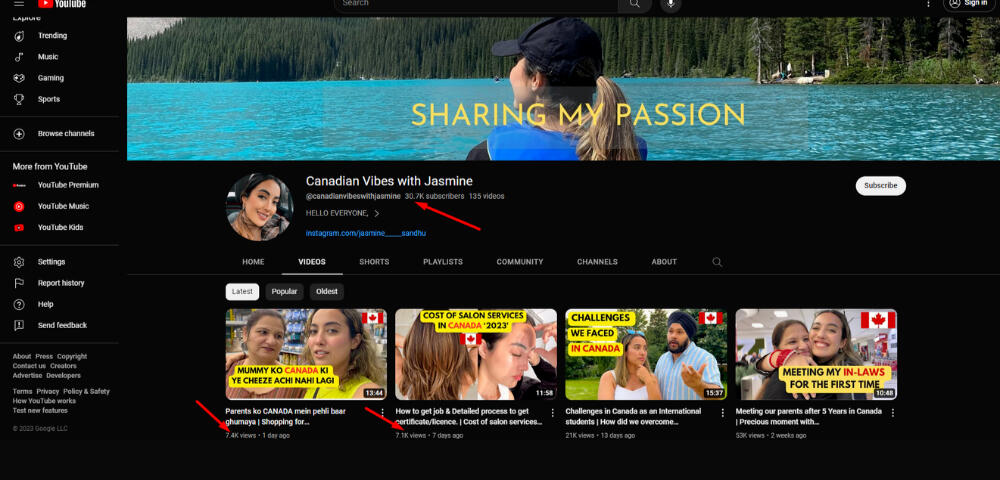
Task: Click the Help question mark icon
Action: (x=19, y=304)
